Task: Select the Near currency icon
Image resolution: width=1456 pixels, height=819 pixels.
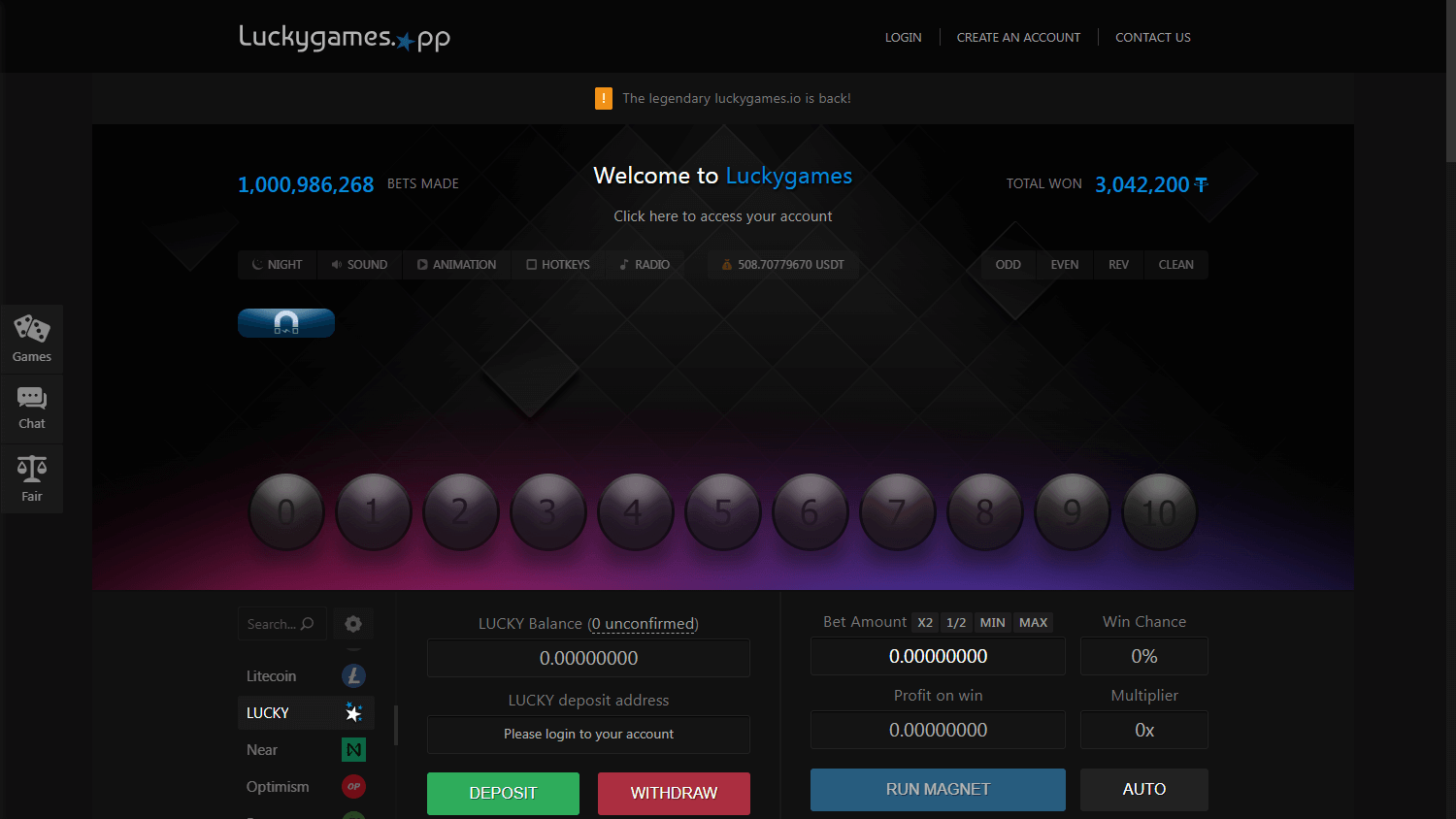Action: tap(353, 749)
